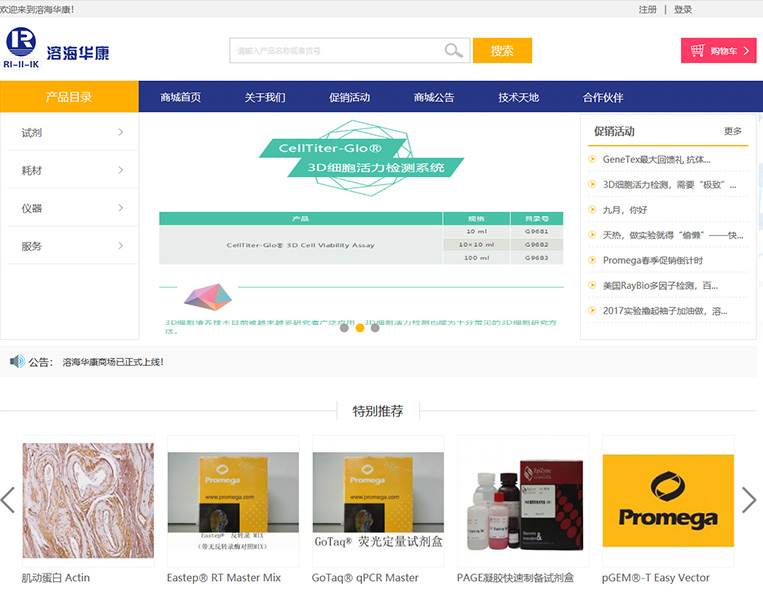Go to 促销活动 in the navigation bar
The height and width of the screenshot is (606, 763).
(349, 97)
